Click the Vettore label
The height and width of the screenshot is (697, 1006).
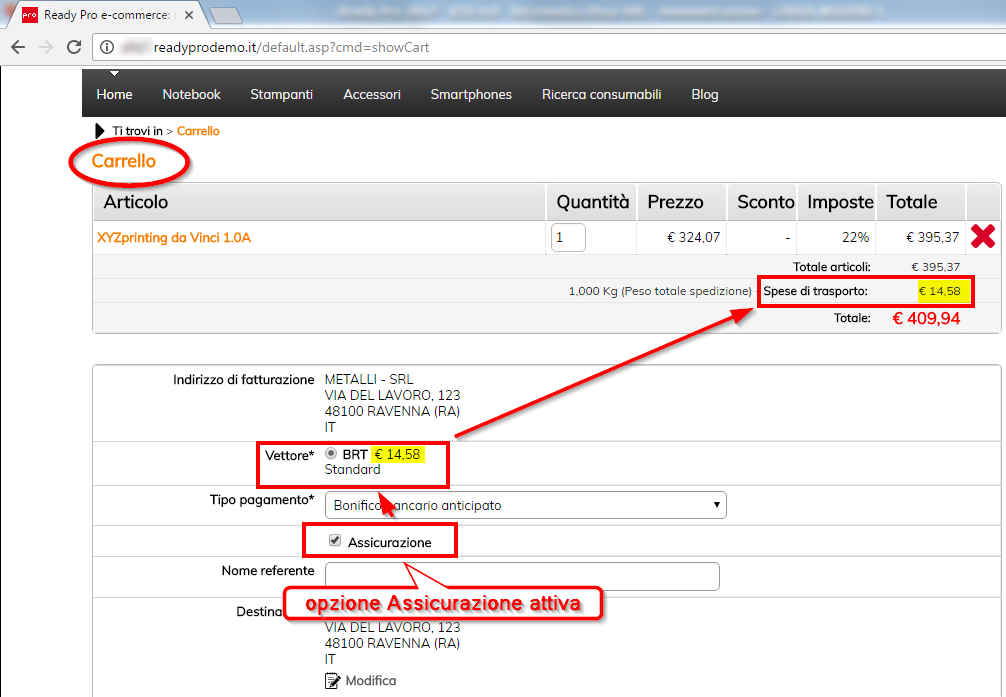pos(289,456)
